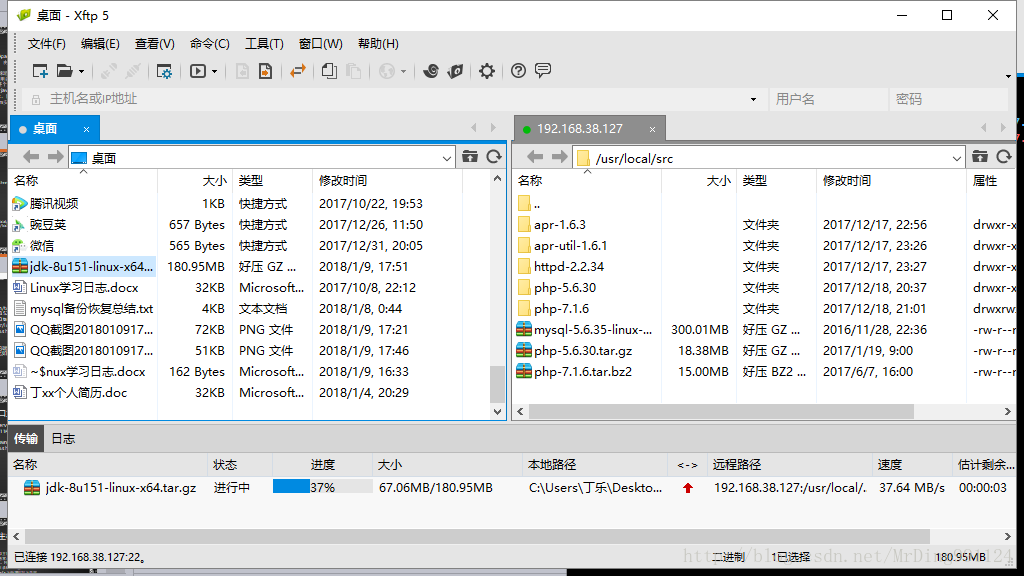Select mysql备份恢复总结.txt file
Image resolution: width=1024 pixels, height=576 pixels.
tap(83, 308)
